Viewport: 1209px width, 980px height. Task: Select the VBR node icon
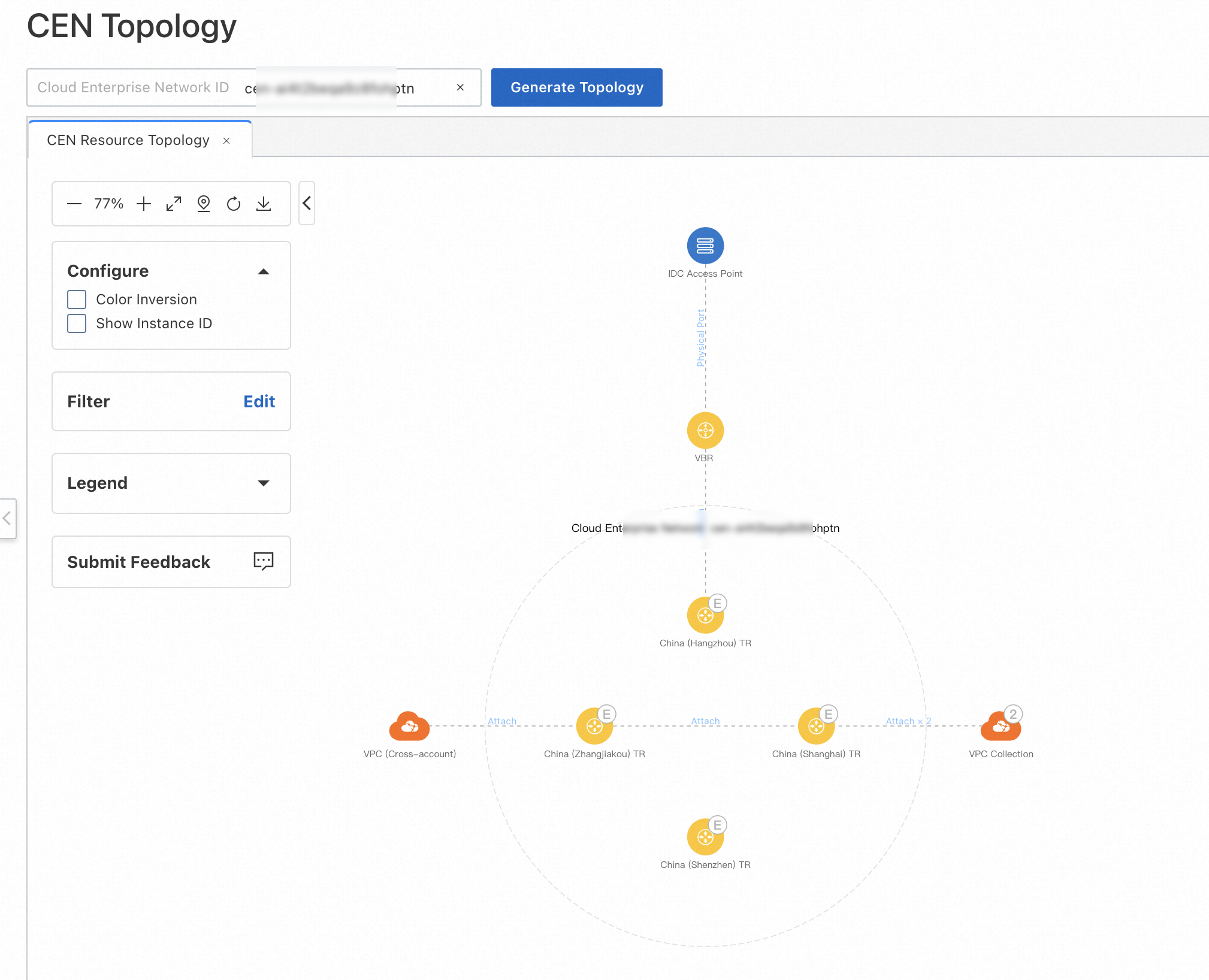705,430
